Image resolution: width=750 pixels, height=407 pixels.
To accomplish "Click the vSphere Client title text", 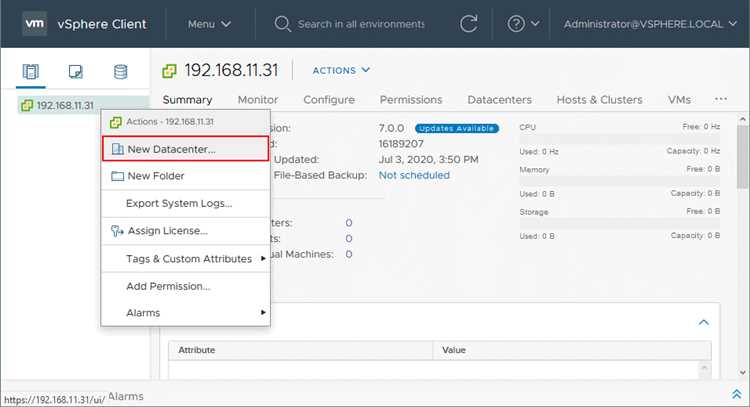I will (102, 24).
